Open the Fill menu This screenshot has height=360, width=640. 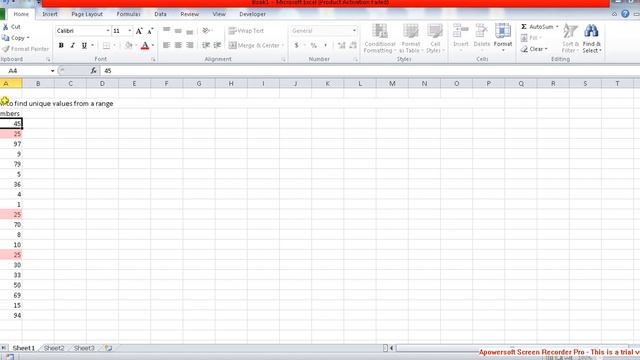click(531, 38)
